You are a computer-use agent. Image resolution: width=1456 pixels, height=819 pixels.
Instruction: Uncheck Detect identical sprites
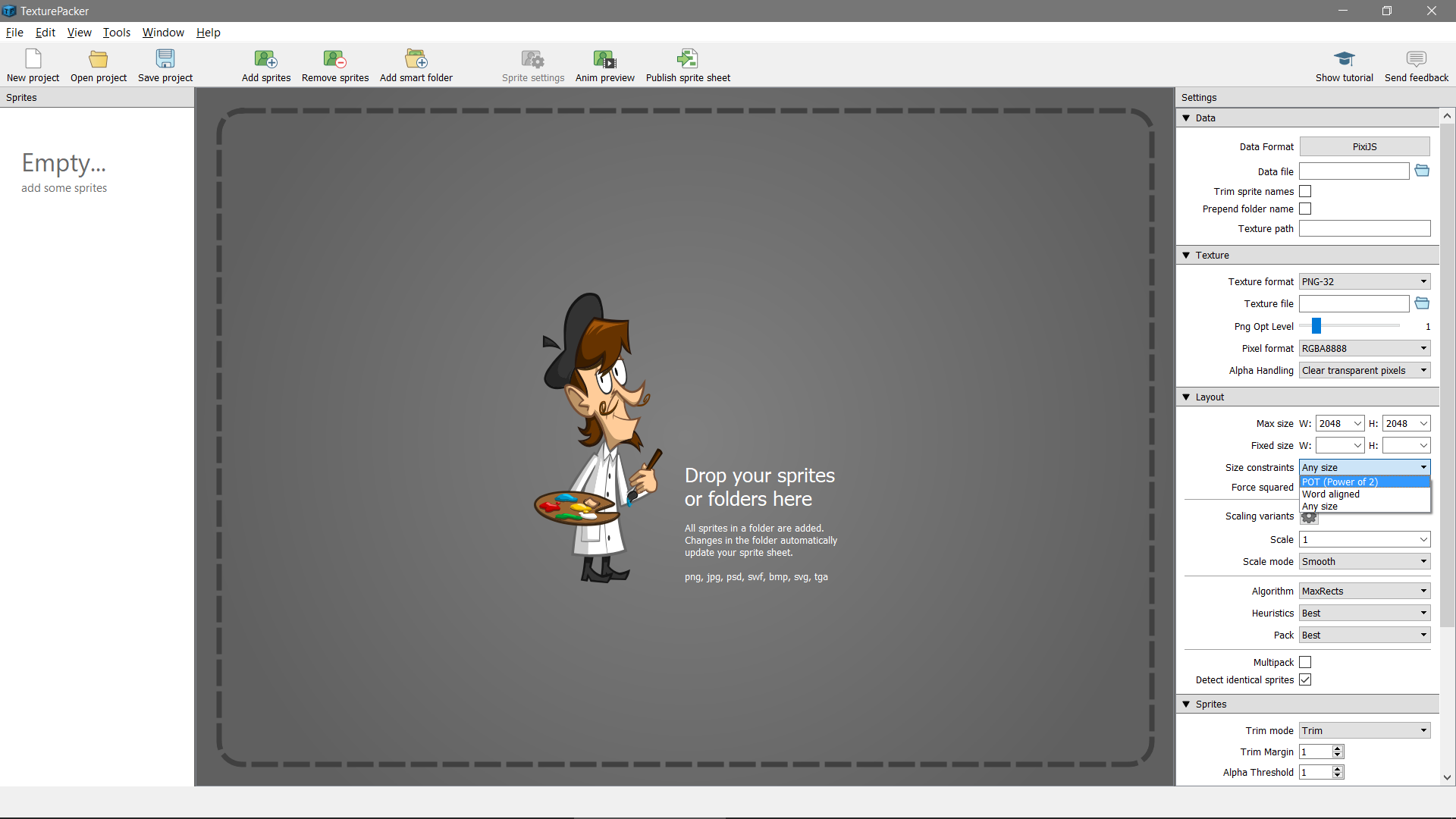tap(1305, 679)
